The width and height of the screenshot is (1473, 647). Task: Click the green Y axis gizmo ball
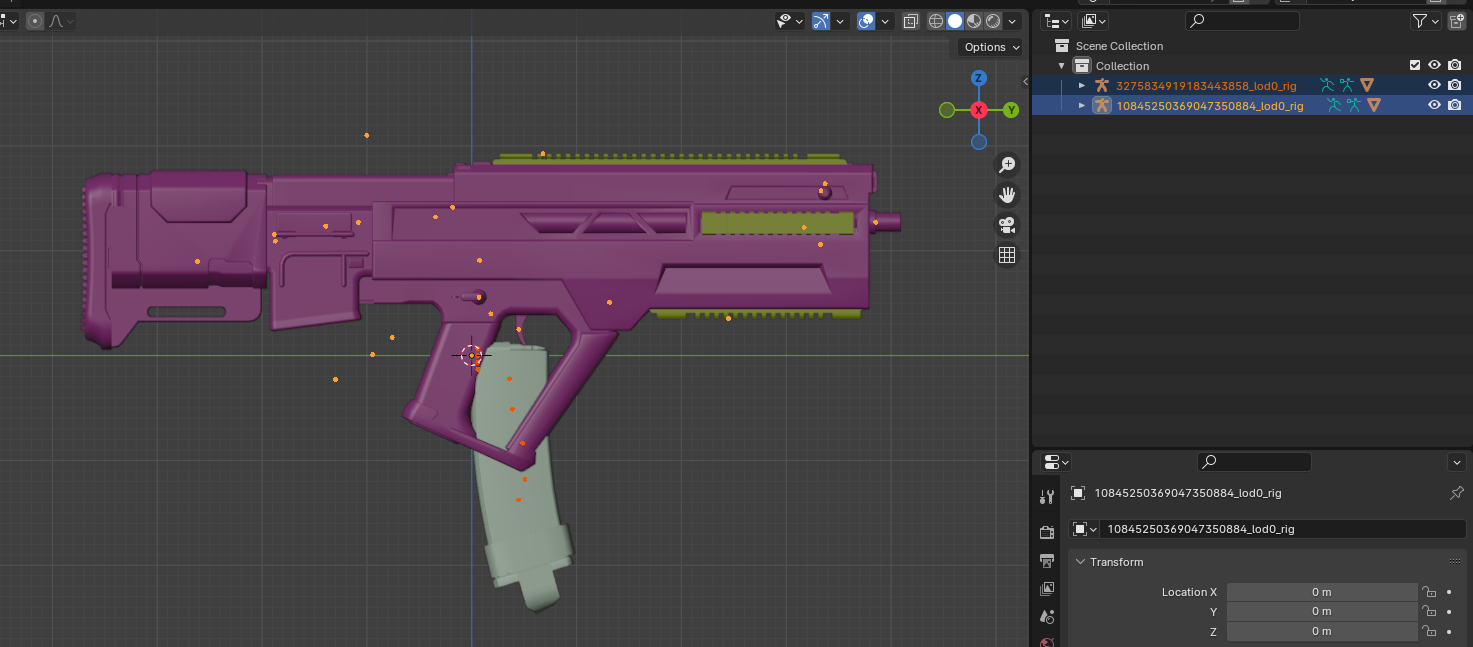click(x=1012, y=110)
